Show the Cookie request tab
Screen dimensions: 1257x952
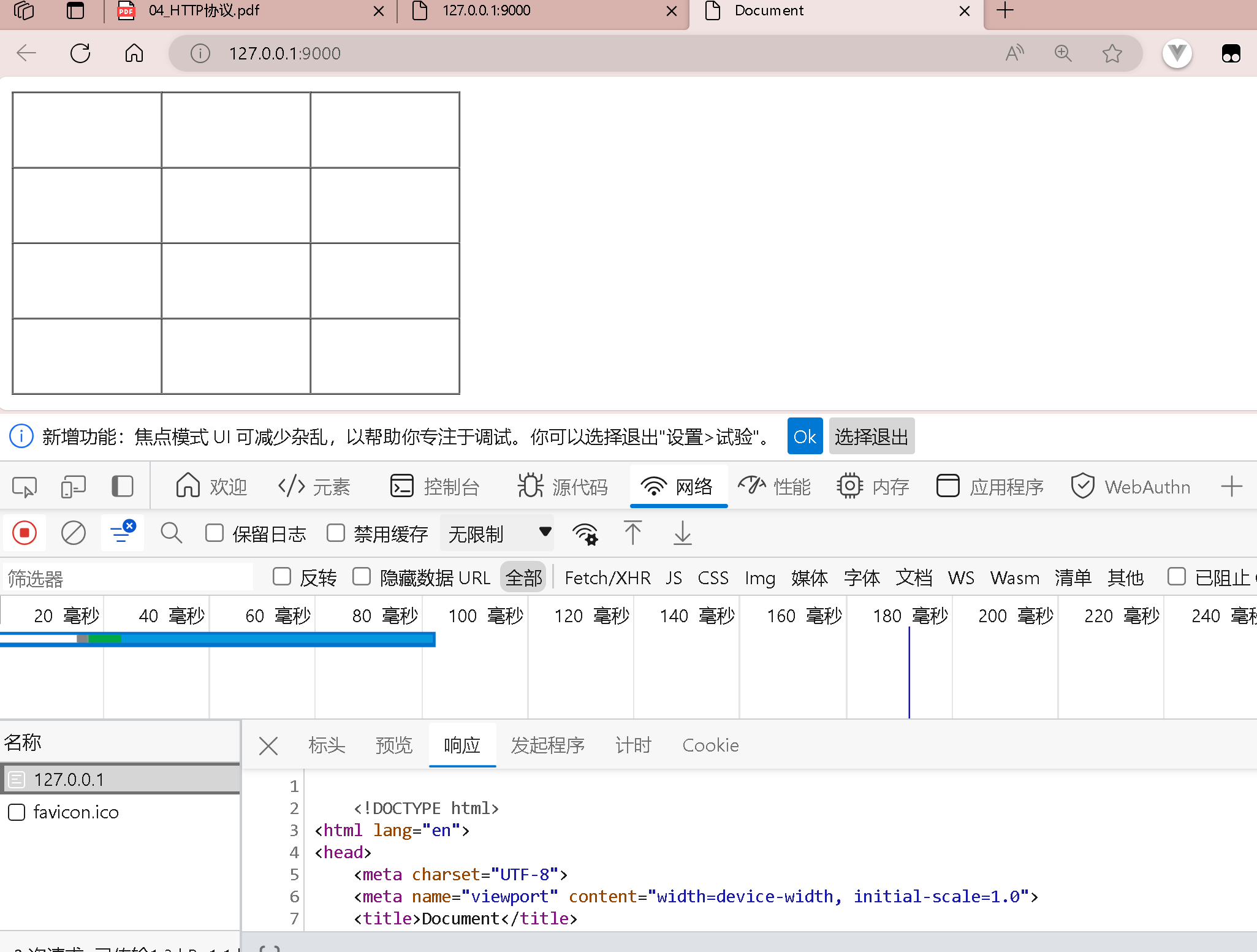pyautogui.click(x=710, y=745)
